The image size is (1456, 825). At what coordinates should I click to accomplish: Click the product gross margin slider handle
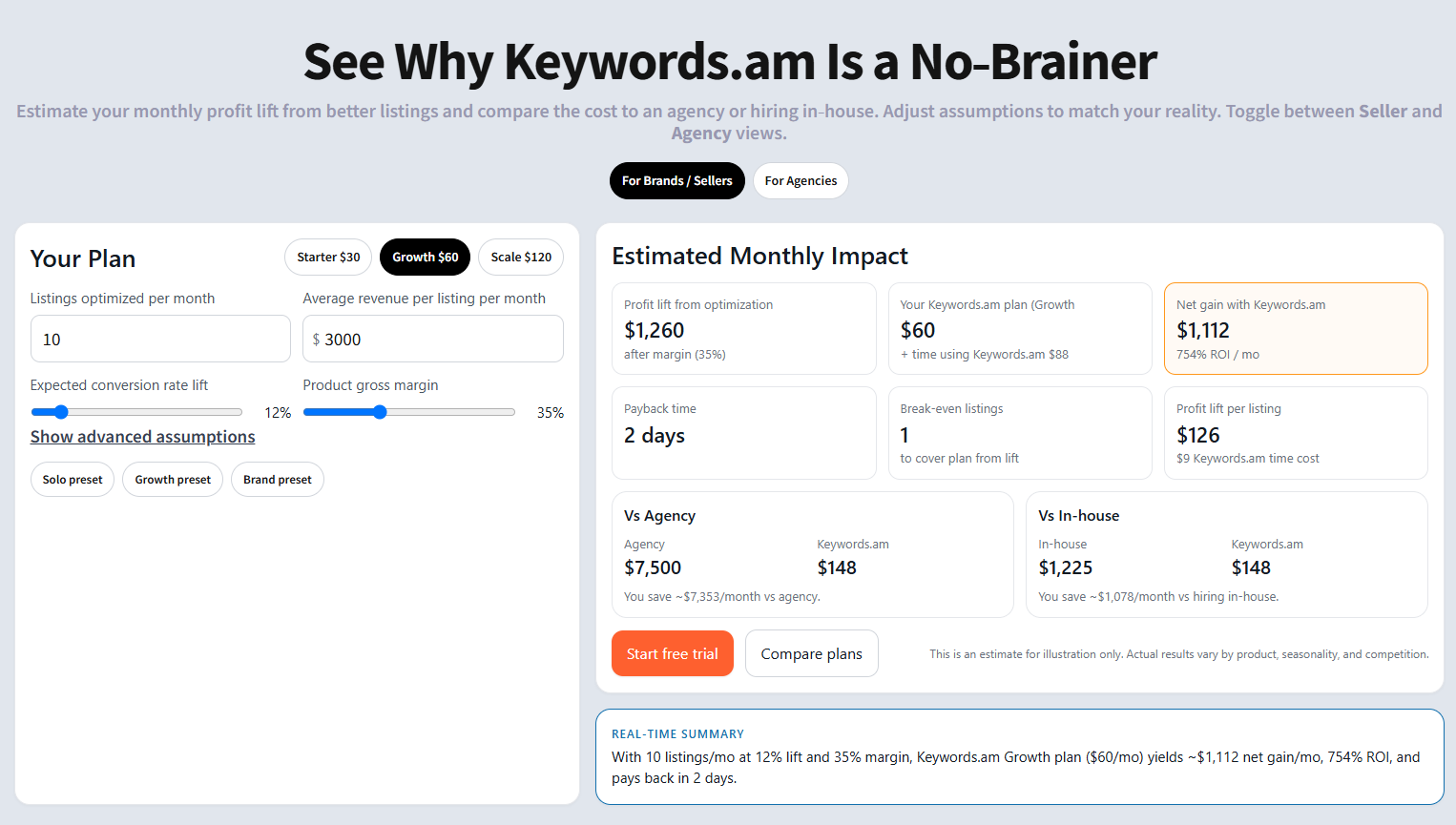tap(380, 412)
